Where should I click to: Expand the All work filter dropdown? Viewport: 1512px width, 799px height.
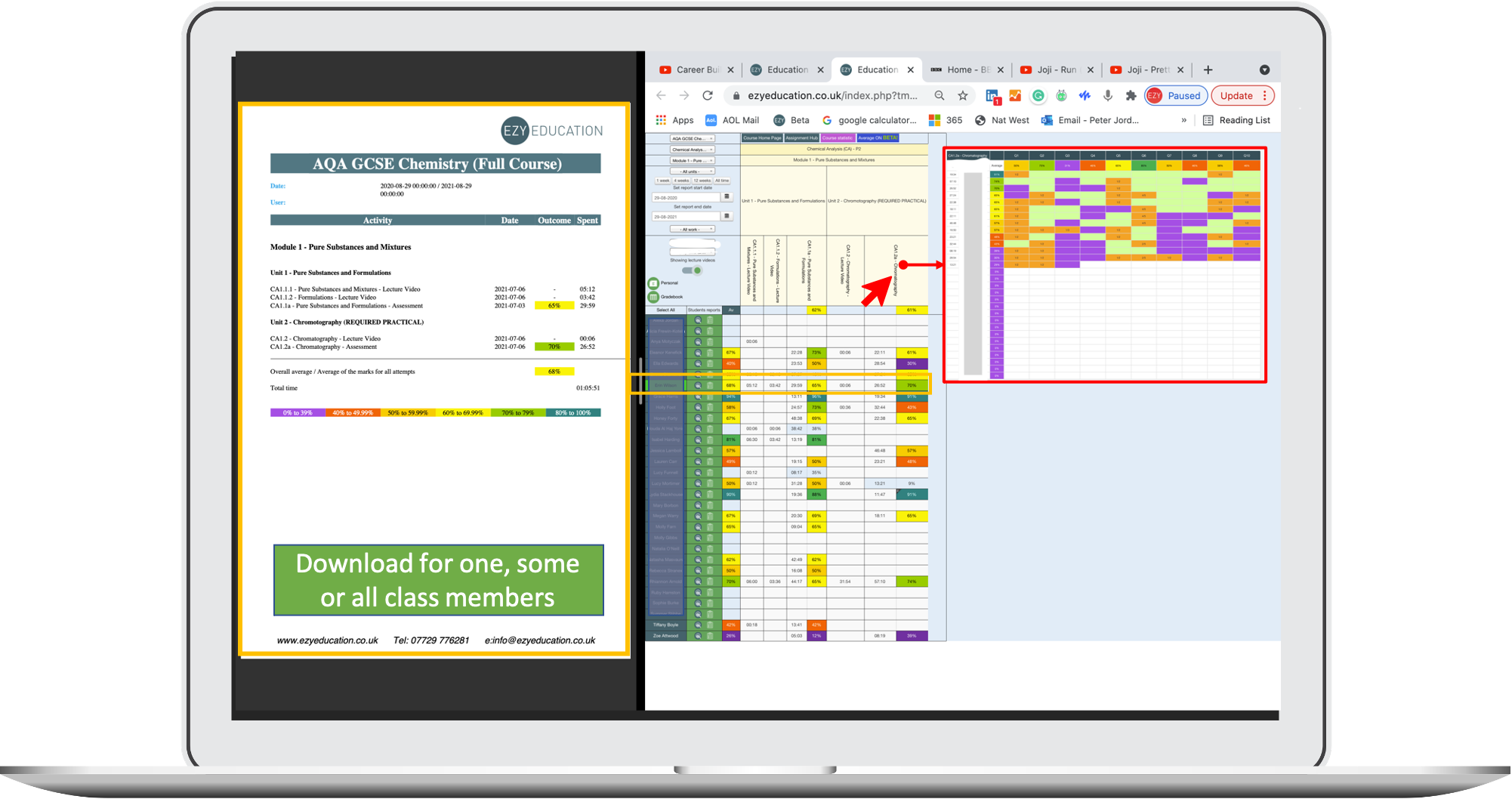692,229
